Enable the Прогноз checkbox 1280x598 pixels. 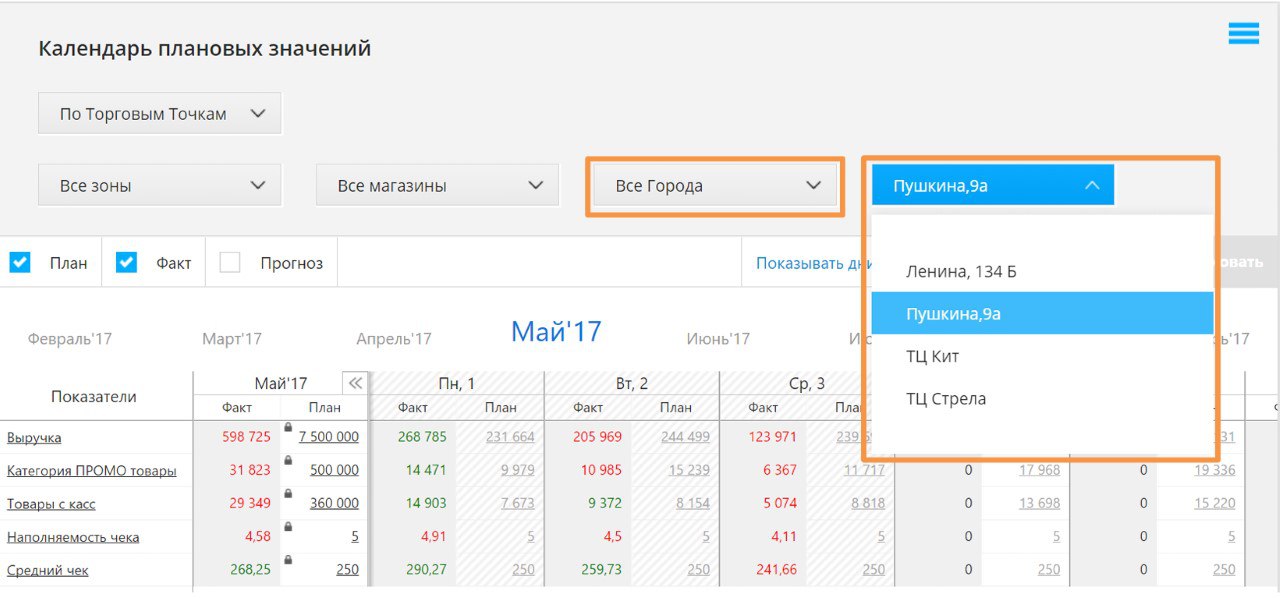[x=230, y=263]
